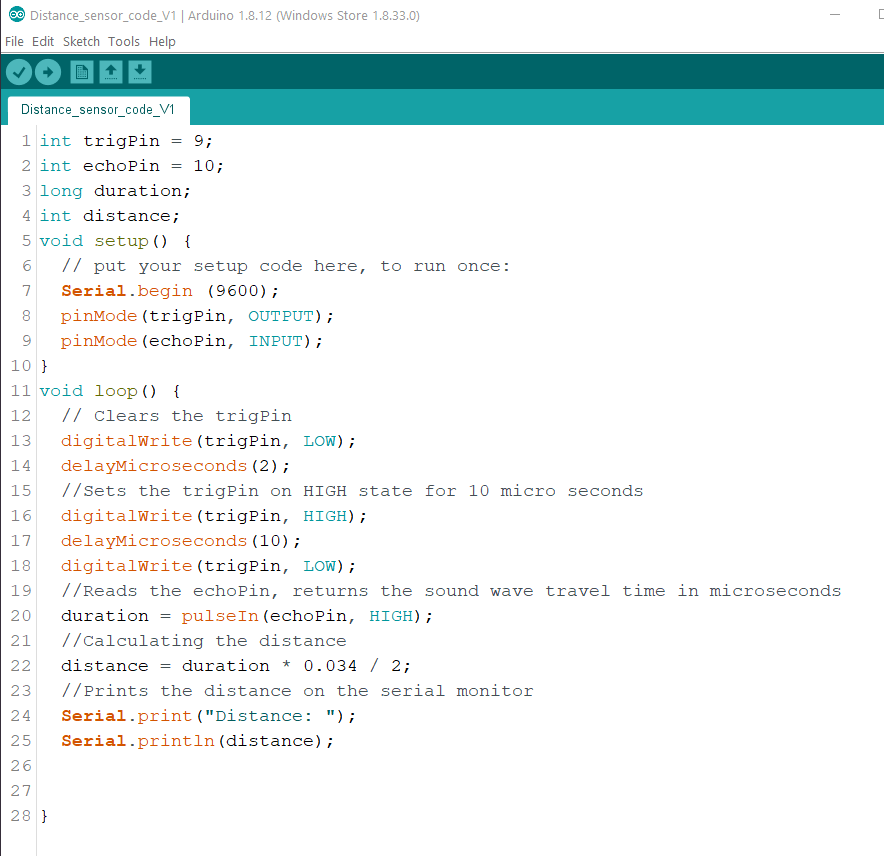The image size is (884, 856).
Task: Expand the Sketch menu
Action: tap(81, 41)
